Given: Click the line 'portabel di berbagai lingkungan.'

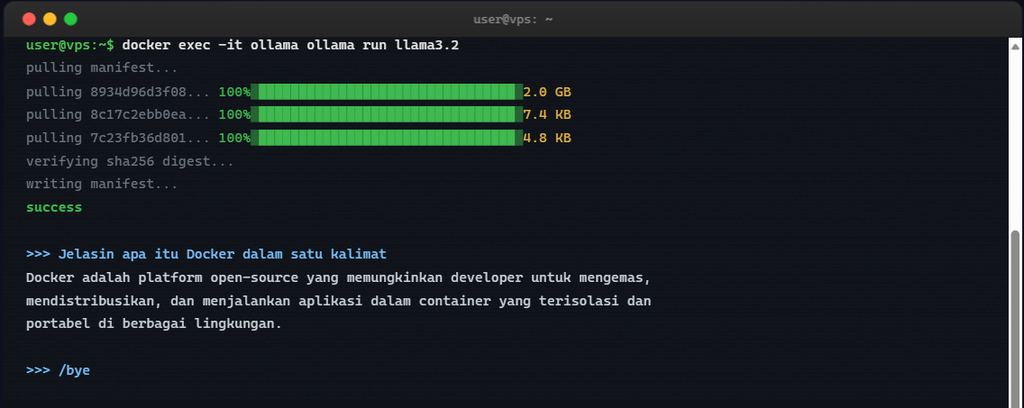Looking at the screenshot, I should click(x=153, y=324).
